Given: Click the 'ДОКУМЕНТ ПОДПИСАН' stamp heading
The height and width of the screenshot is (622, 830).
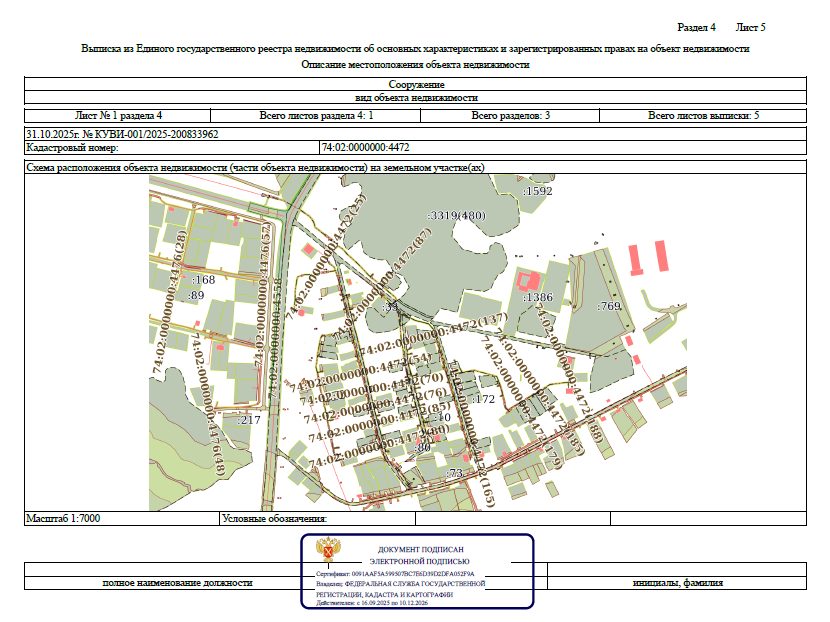Looking at the screenshot, I should point(420,549).
